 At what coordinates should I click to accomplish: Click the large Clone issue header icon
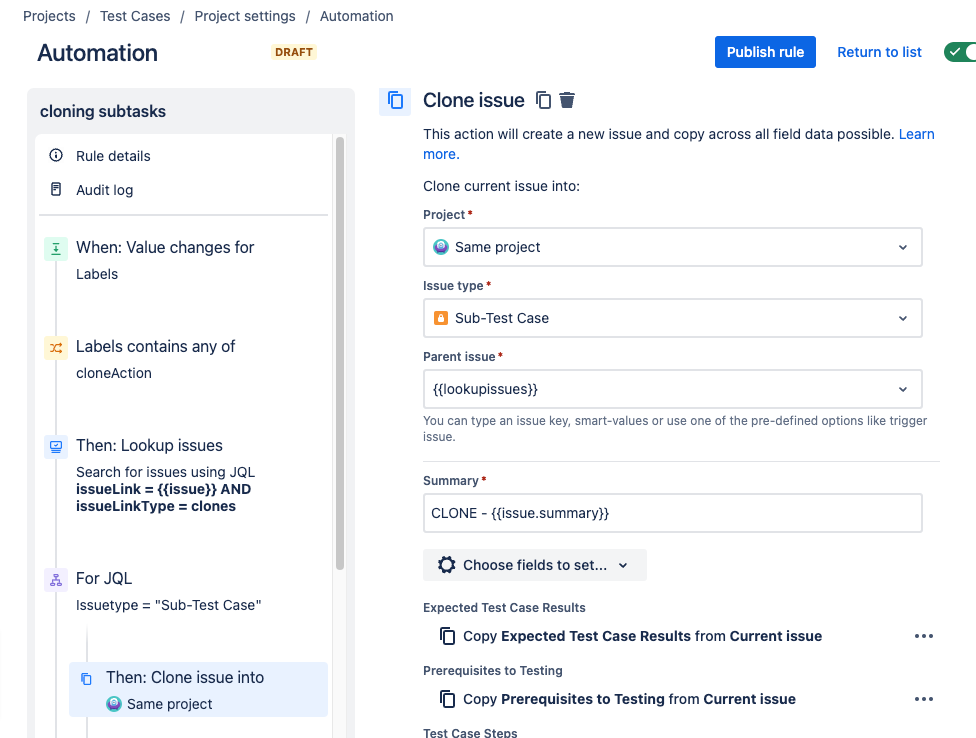[395, 100]
